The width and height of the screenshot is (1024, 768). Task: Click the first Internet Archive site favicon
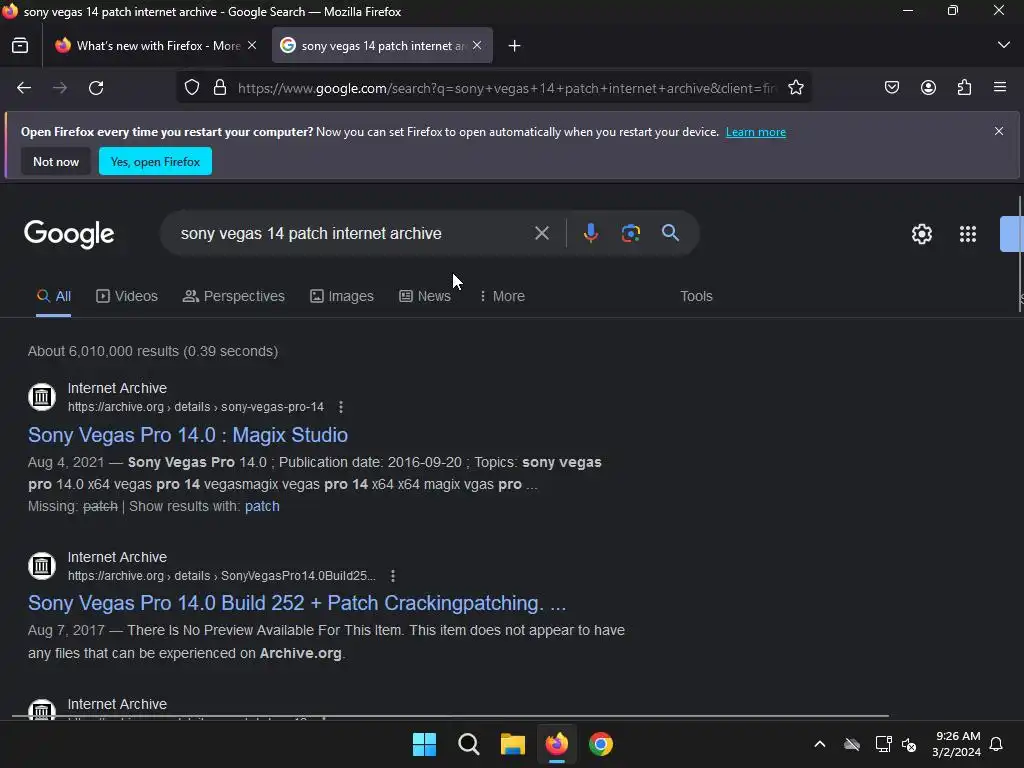pos(42,396)
